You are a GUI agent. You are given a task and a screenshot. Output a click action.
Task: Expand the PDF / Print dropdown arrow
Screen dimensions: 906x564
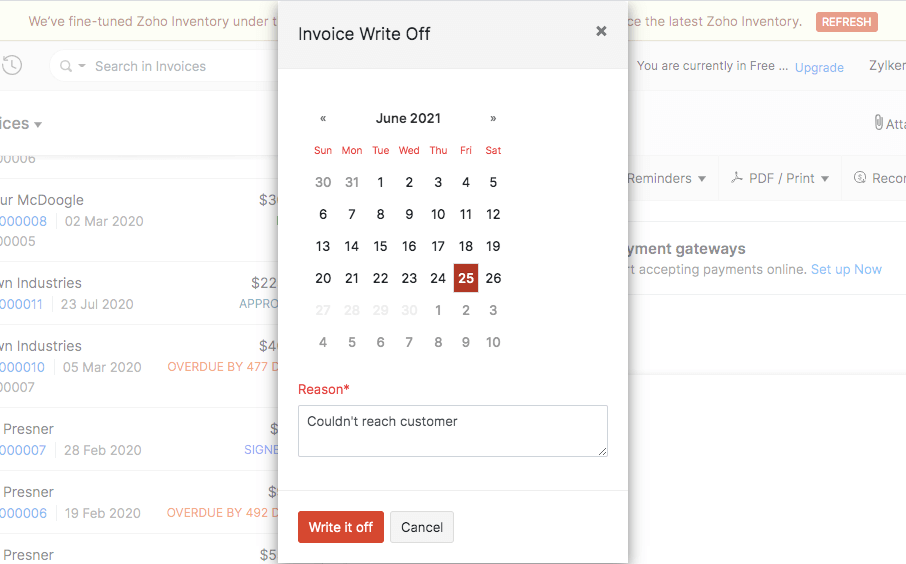pyautogui.click(x=825, y=179)
